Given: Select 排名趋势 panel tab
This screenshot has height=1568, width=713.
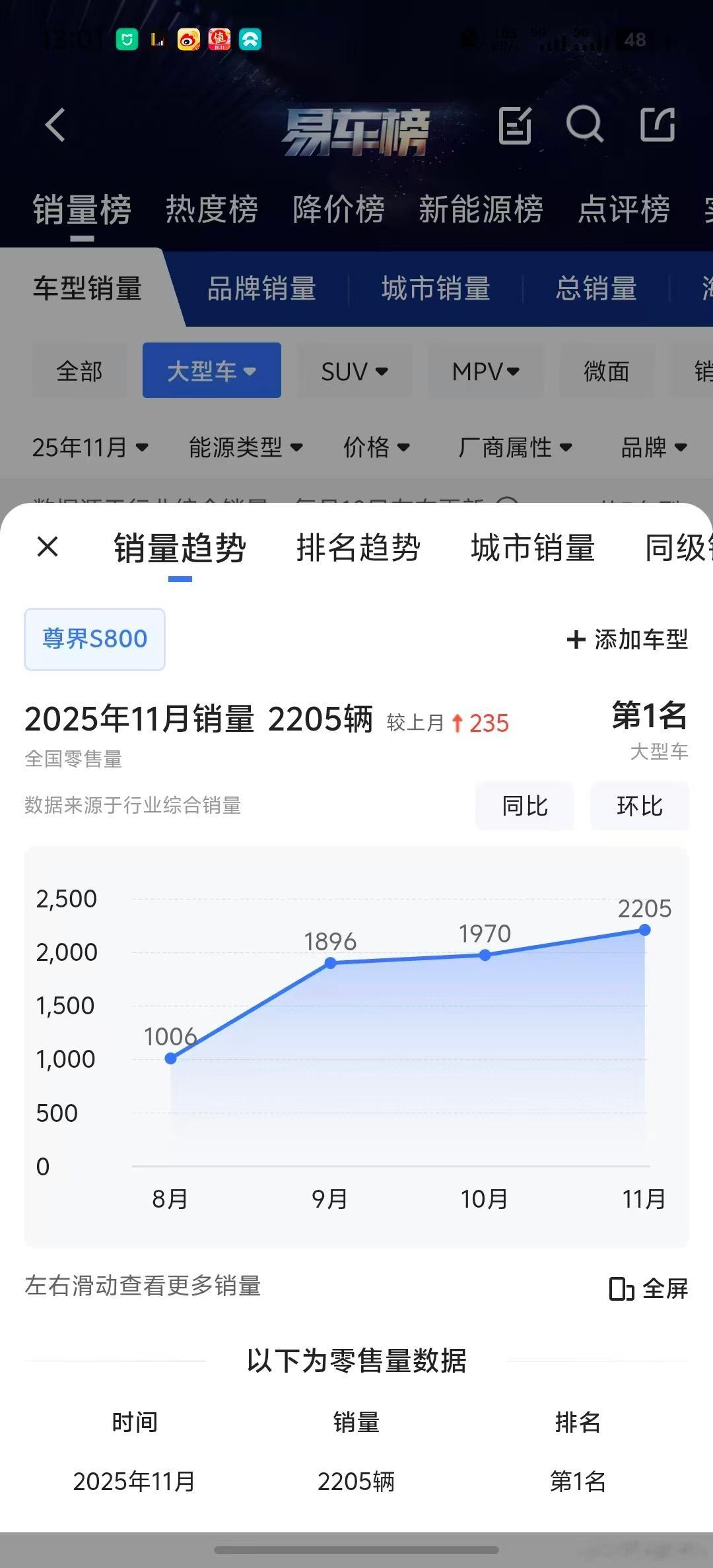Looking at the screenshot, I should tap(358, 548).
